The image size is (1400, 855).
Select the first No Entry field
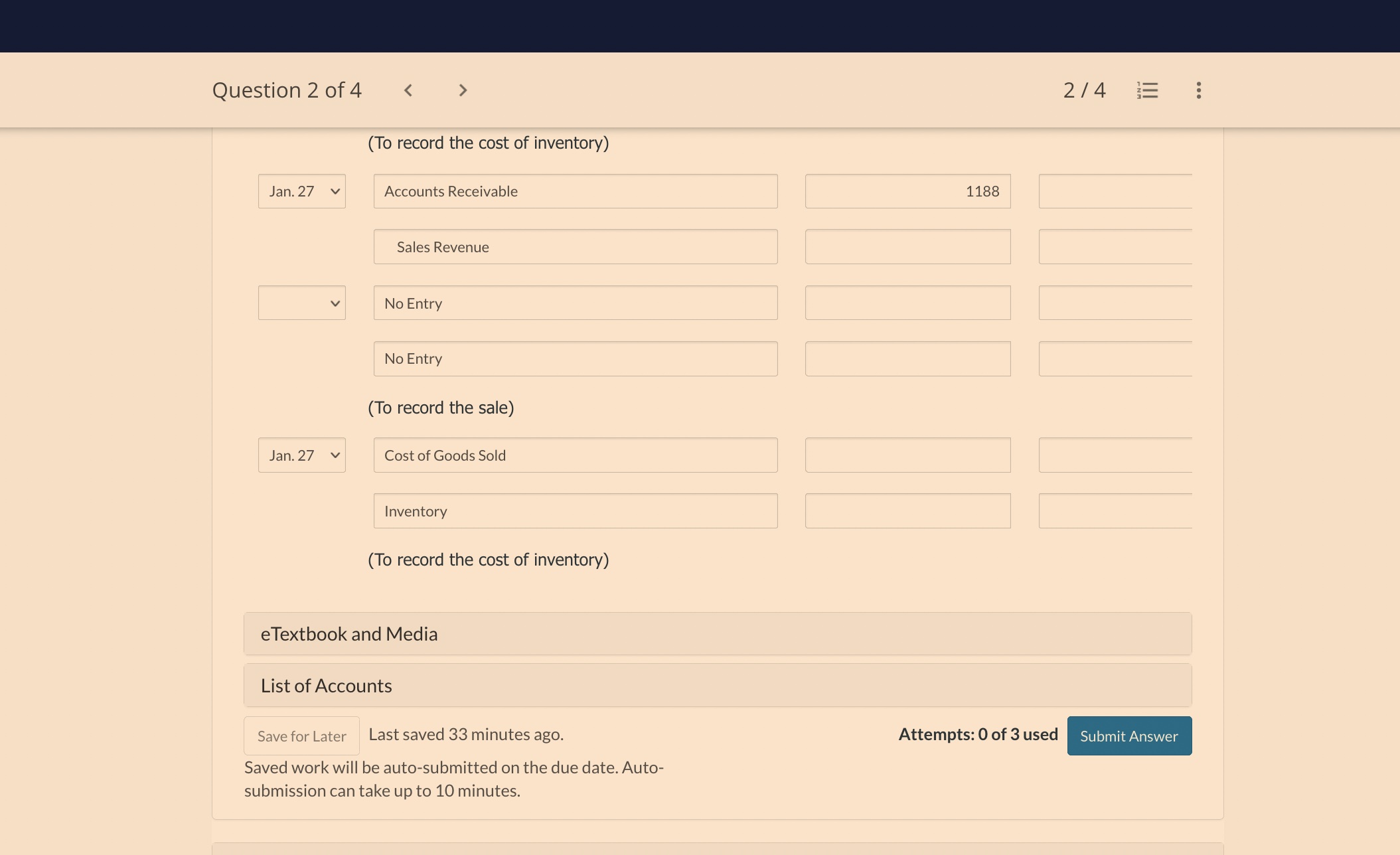click(575, 303)
